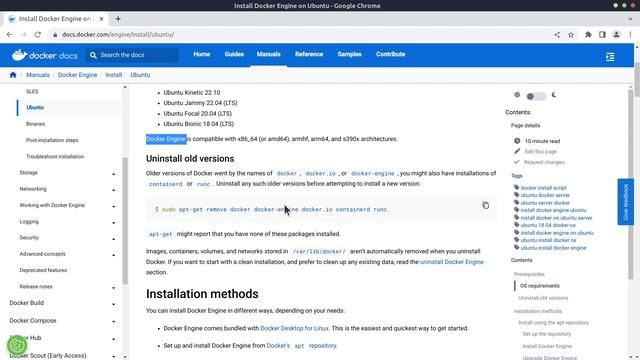Open the Install breadcrumb
Viewport: 640px width, 360px height.
tap(113, 75)
